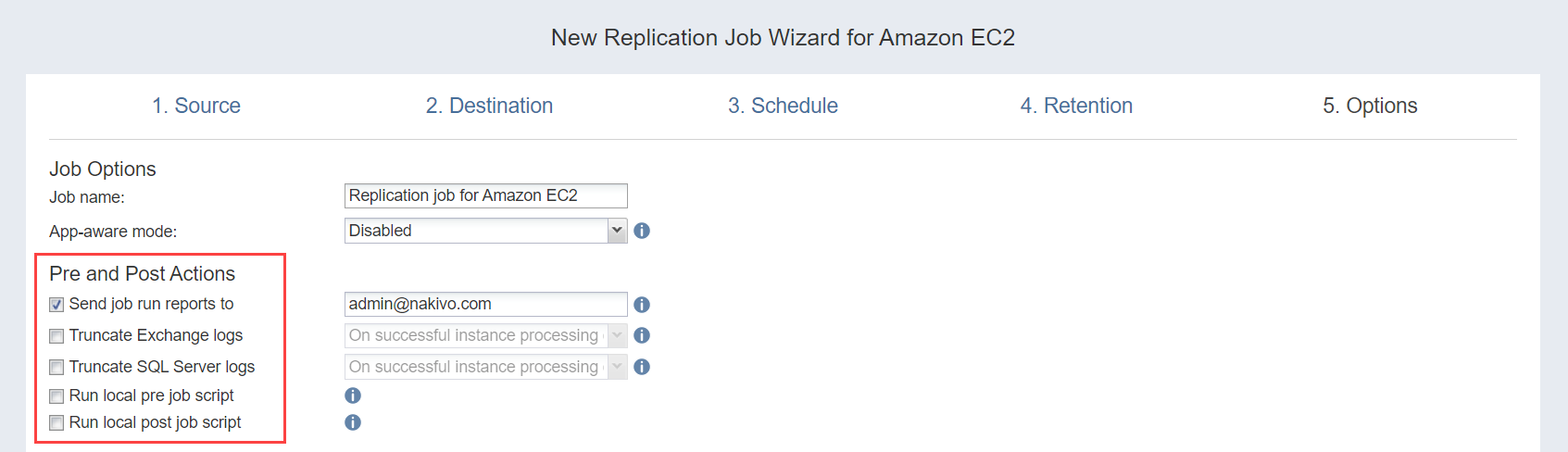Tick Run local pre job script
Image resolution: width=1568 pixels, height=452 pixels.
pyautogui.click(x=56, y=396)
